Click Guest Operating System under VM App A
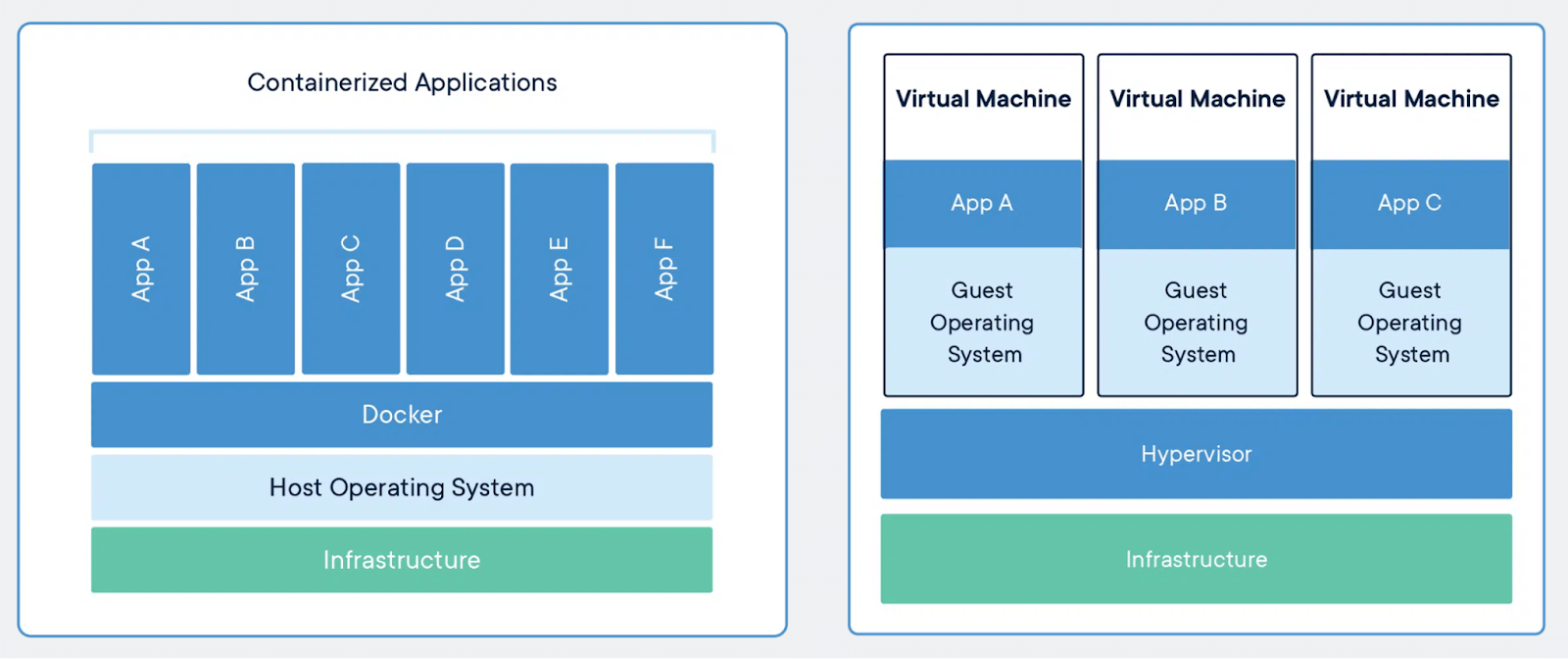Image resolution: width=1568 pixels, height=659 pixels. [983, 322]
